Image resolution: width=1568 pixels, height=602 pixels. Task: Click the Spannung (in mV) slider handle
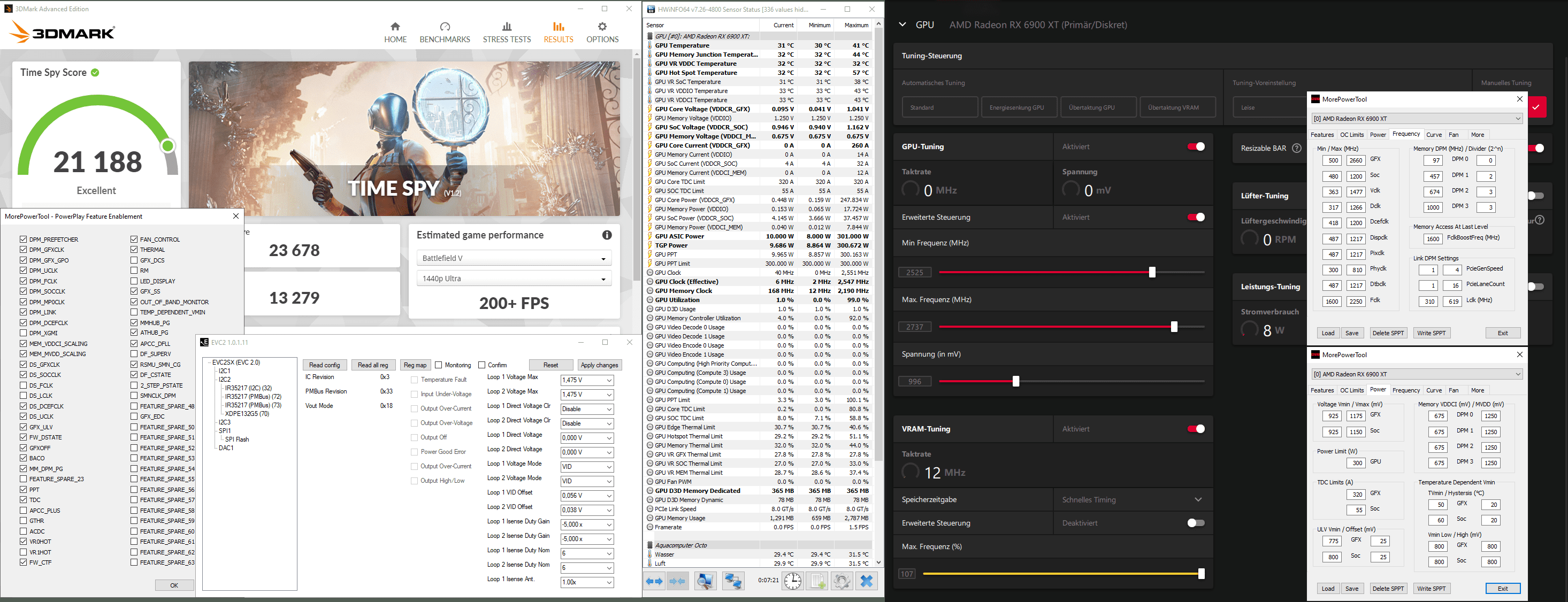click(1015, 382)
